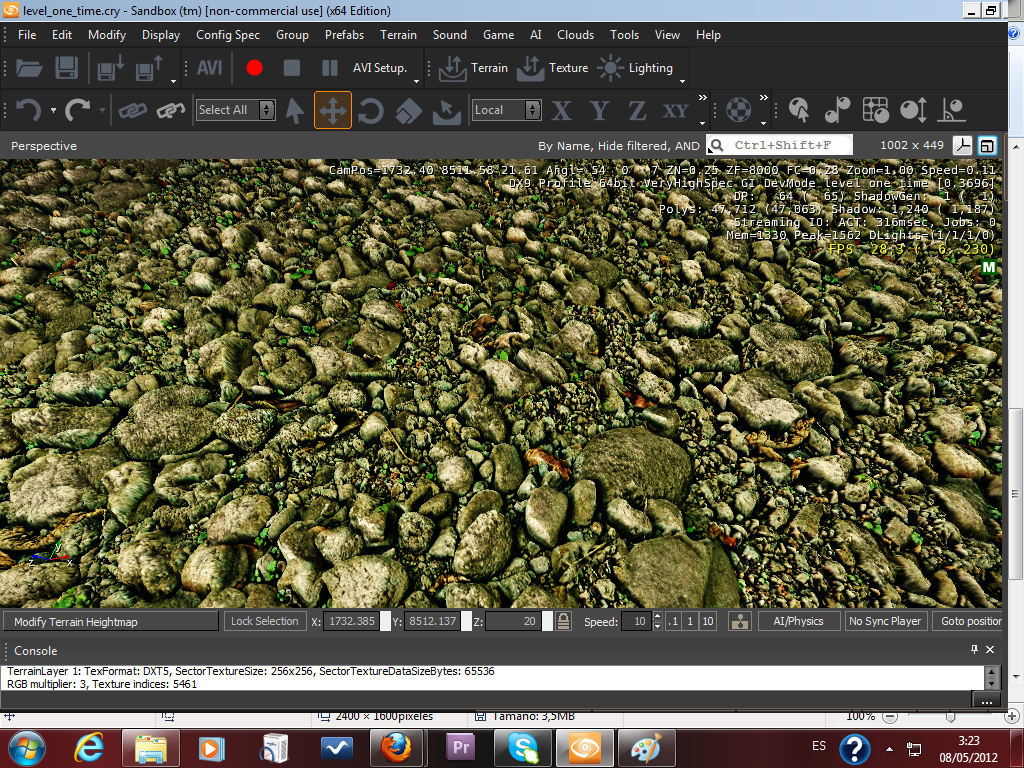Increase the speed value with up stepper

point(657,616)
